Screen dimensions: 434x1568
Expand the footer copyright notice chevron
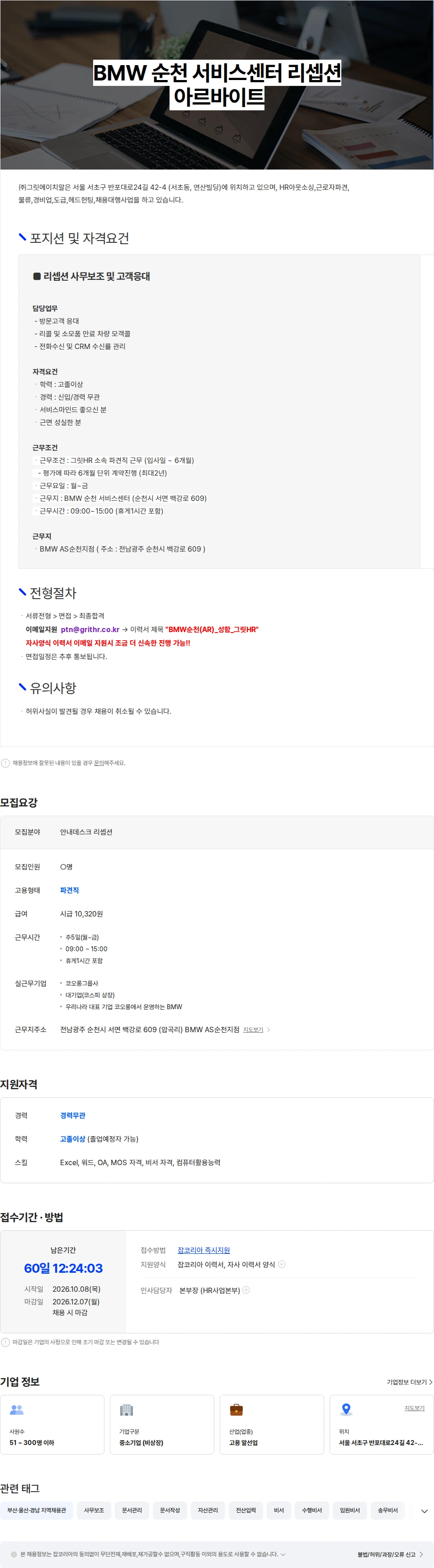pos(283,1554)
